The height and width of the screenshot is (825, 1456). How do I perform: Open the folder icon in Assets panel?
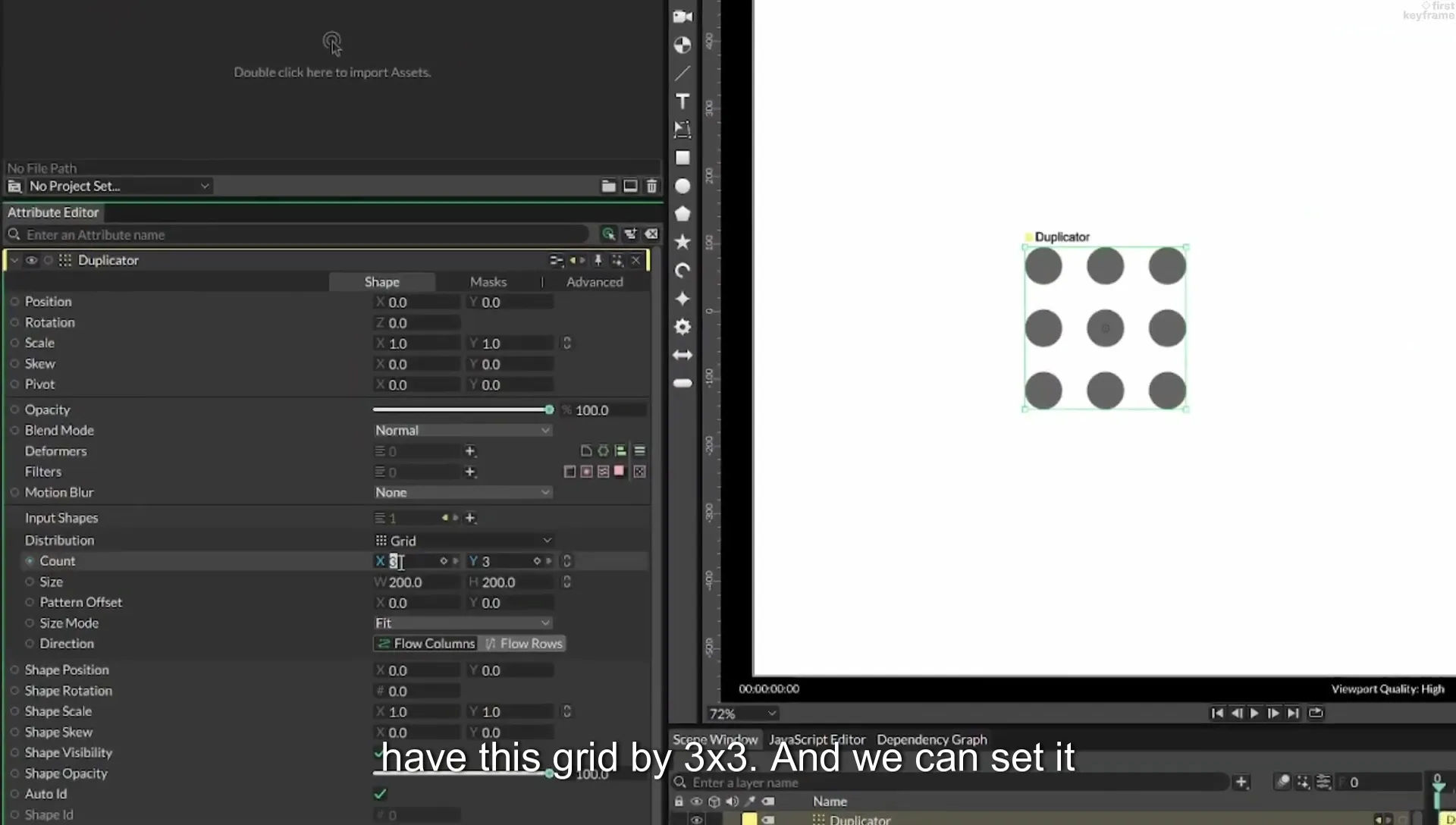(608, 186)
